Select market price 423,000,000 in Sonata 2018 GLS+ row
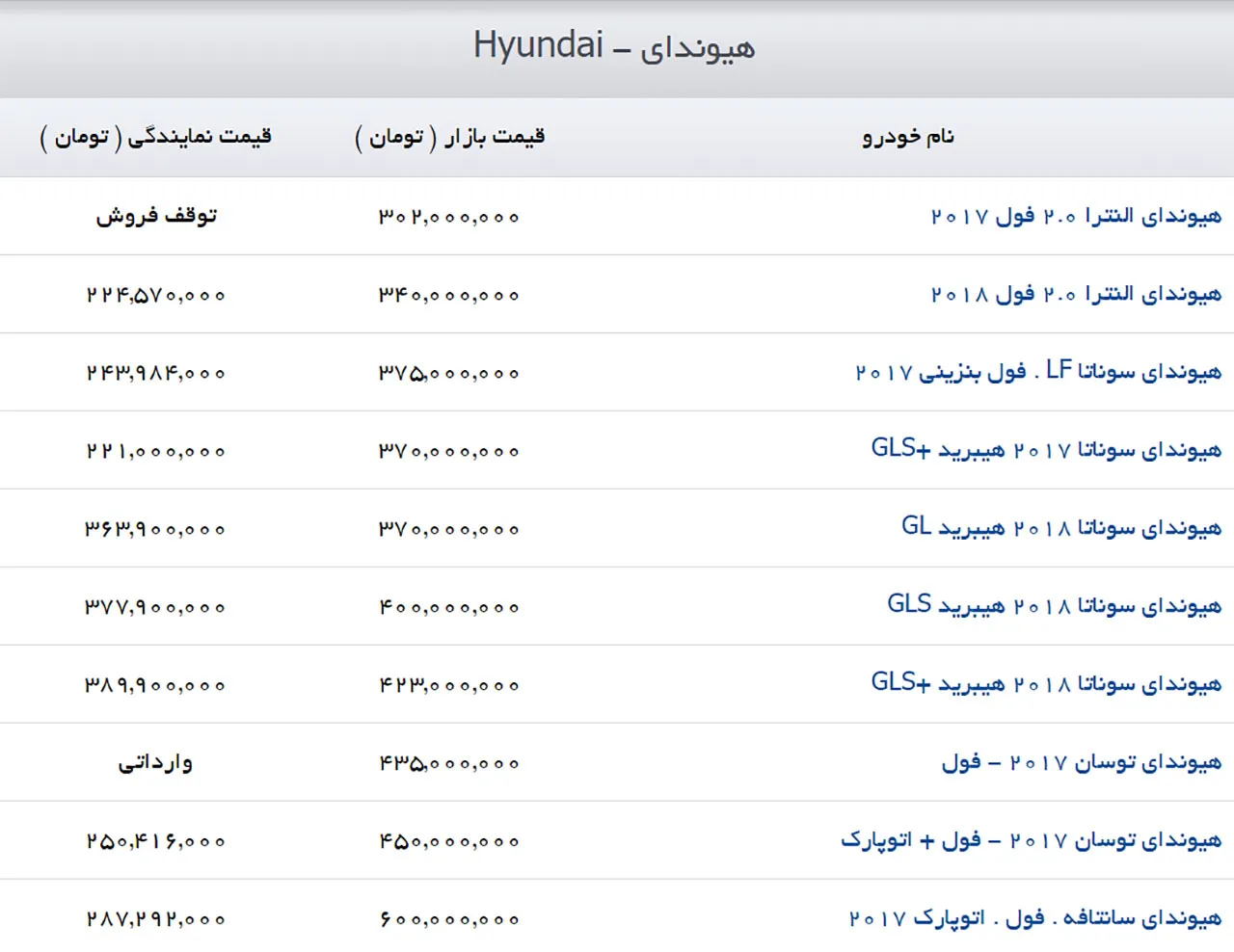This screenshot has height=952, width=1234. click(x=448, y=686)
